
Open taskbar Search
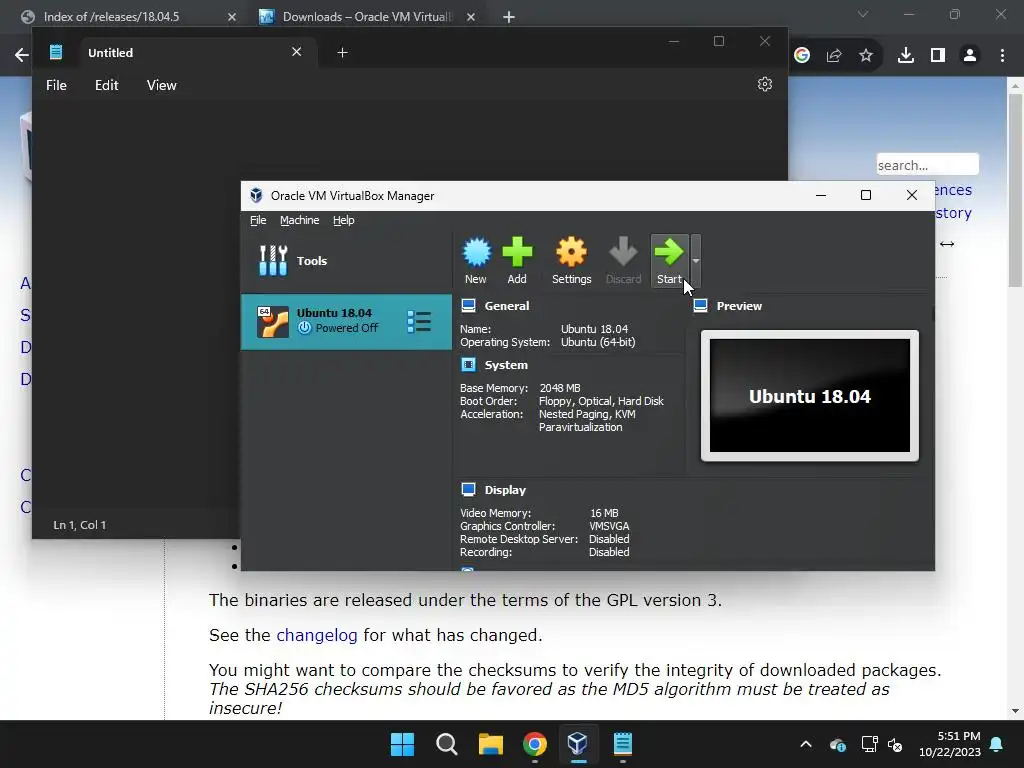click(447, 744)
